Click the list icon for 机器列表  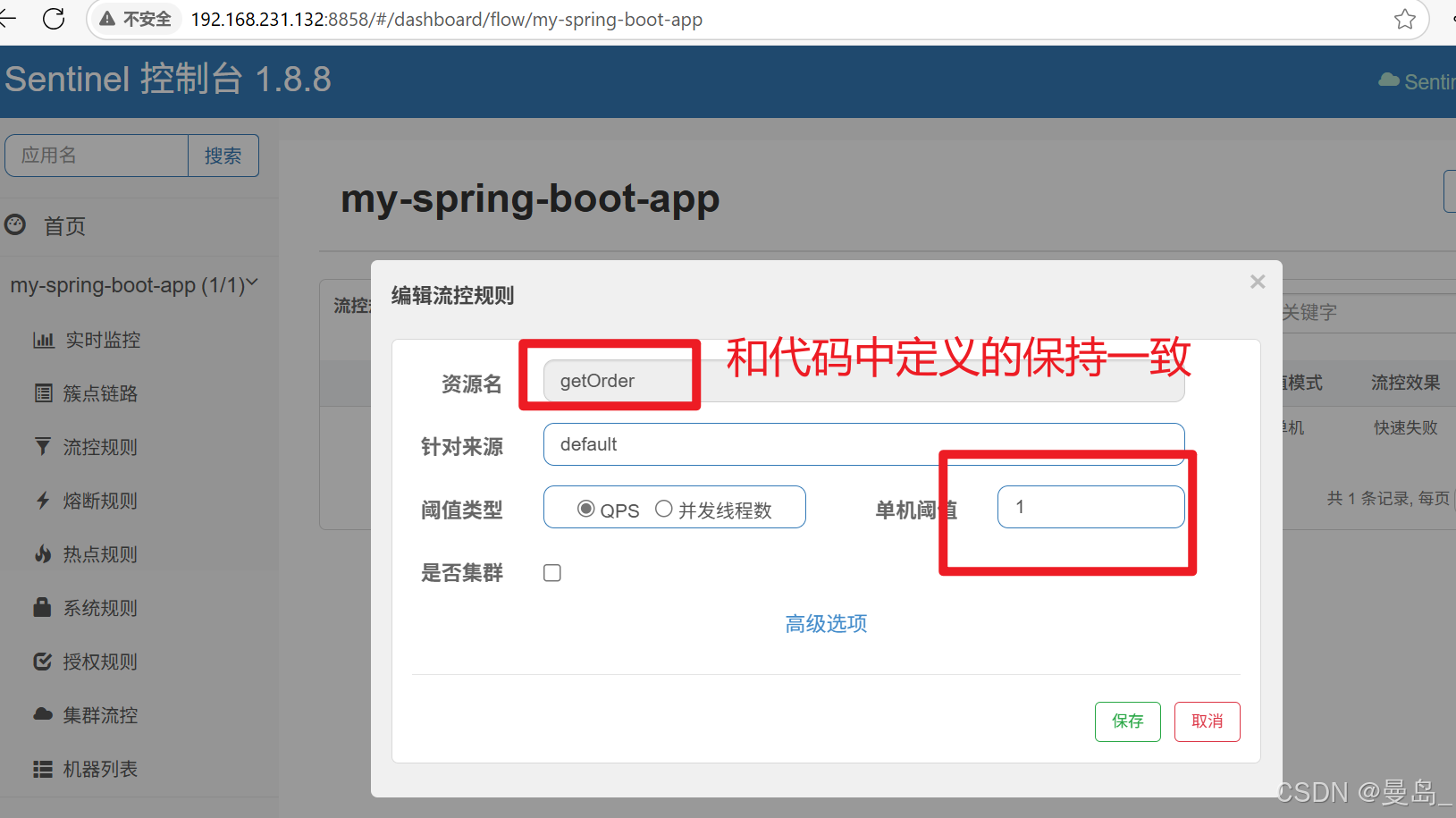coord(43,769)
